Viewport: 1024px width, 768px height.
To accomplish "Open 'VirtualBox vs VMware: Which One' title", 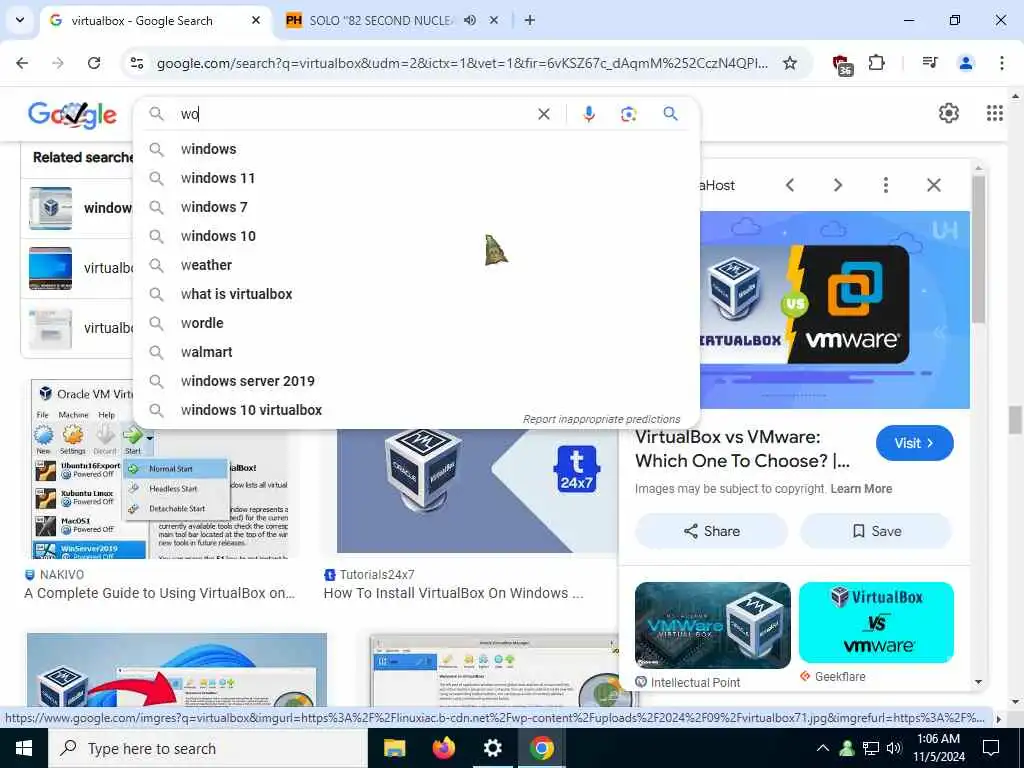I will click(742, 449).
